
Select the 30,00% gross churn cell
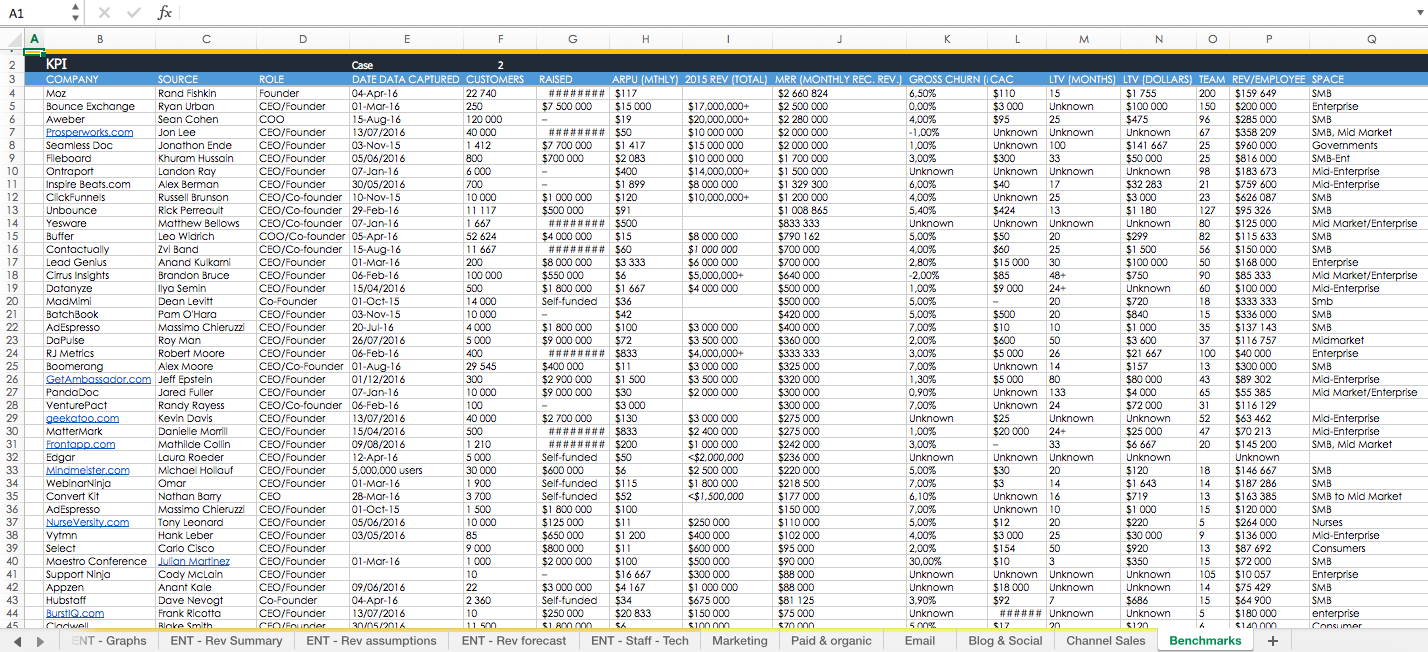point(946,561)
